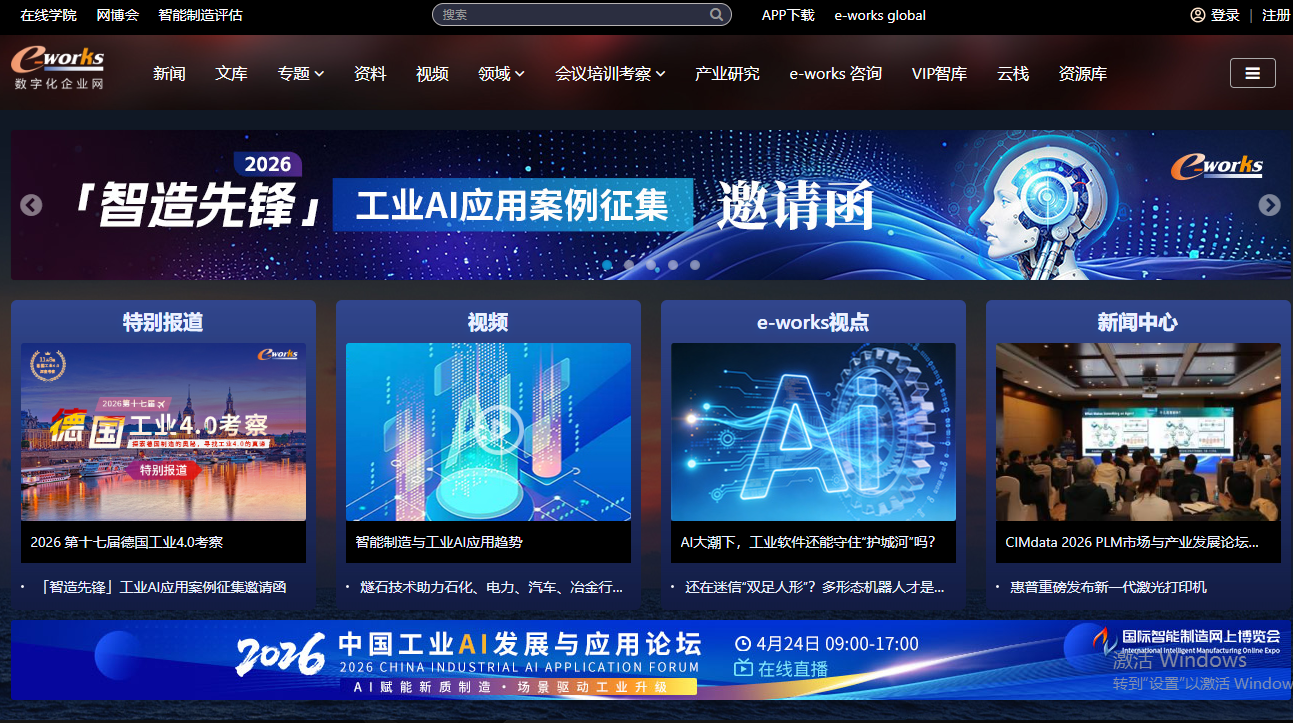1293x723 pixels.
Task: Open the 德国工业4.0考察 thumbnail image
Action: coord(163,431)
